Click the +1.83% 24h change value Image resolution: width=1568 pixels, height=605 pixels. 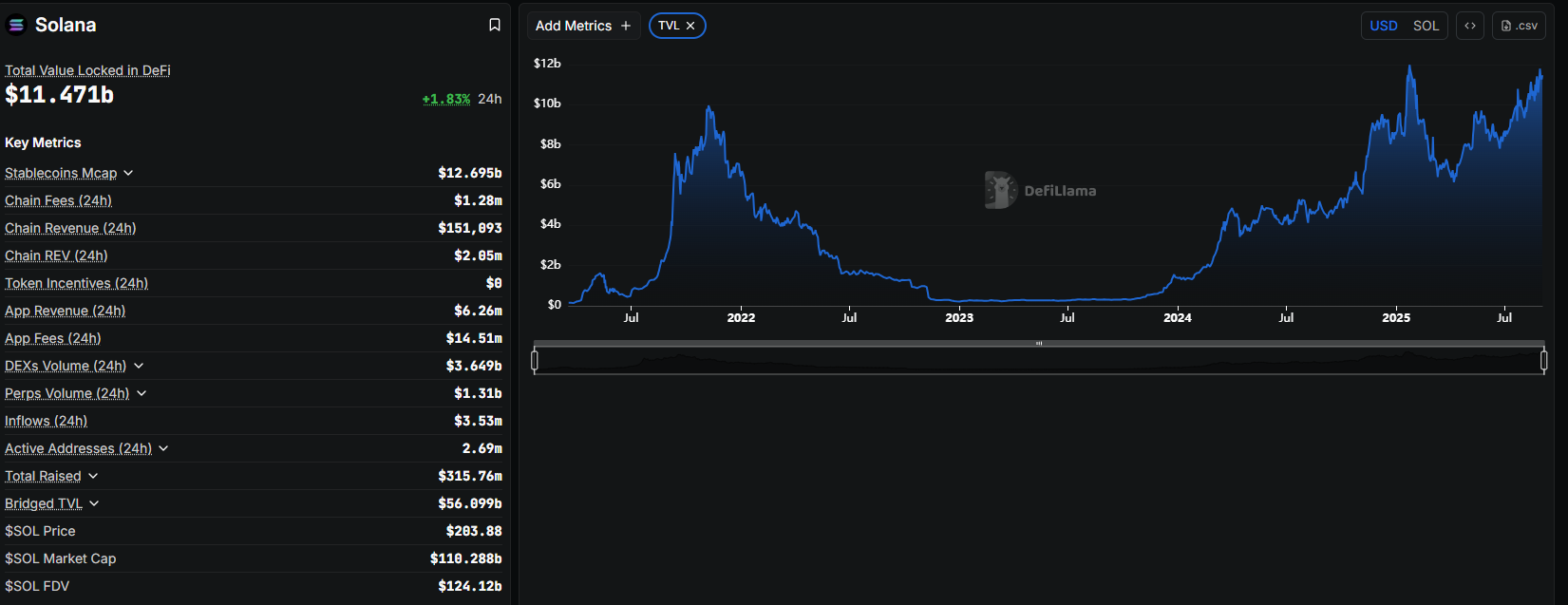446,99
